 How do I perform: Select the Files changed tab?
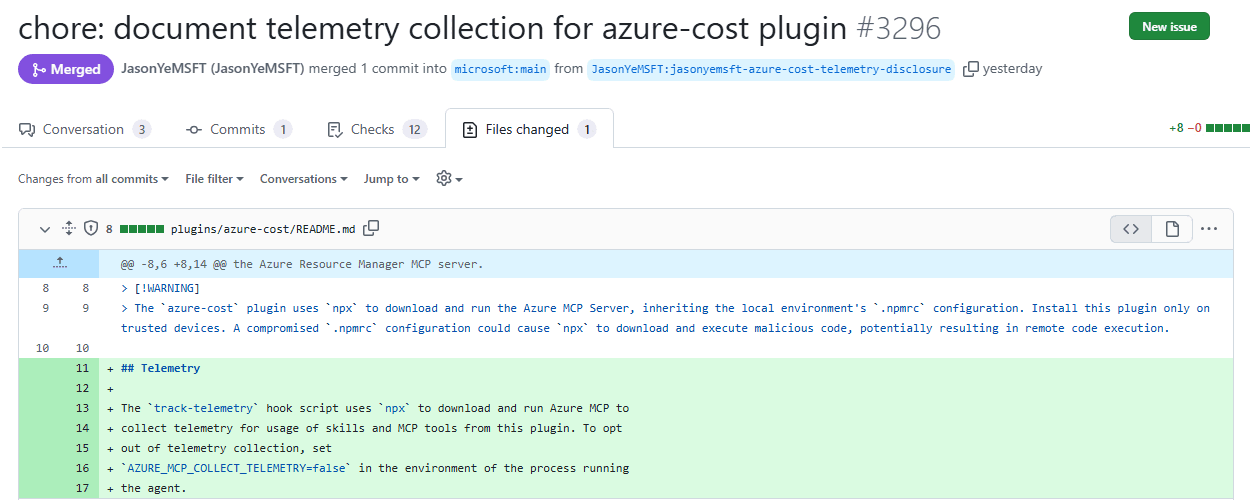(x=529, y=129)
